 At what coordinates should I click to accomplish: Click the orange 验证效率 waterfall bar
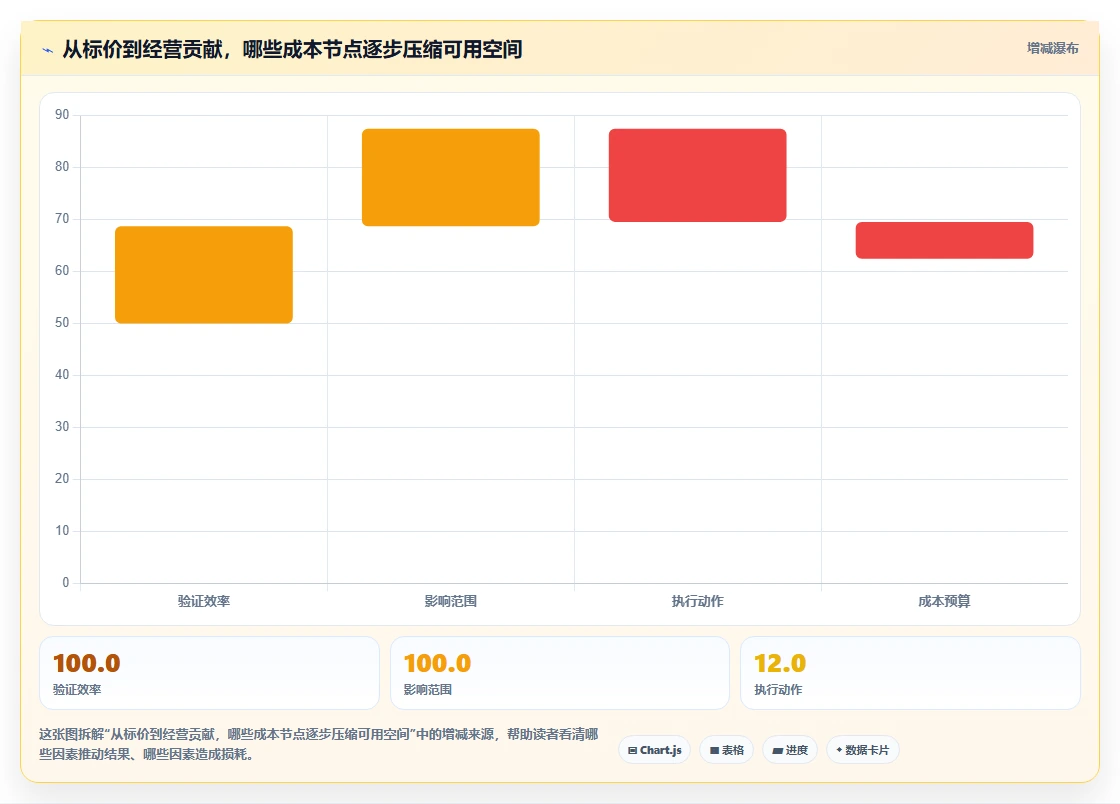[204, 275]
